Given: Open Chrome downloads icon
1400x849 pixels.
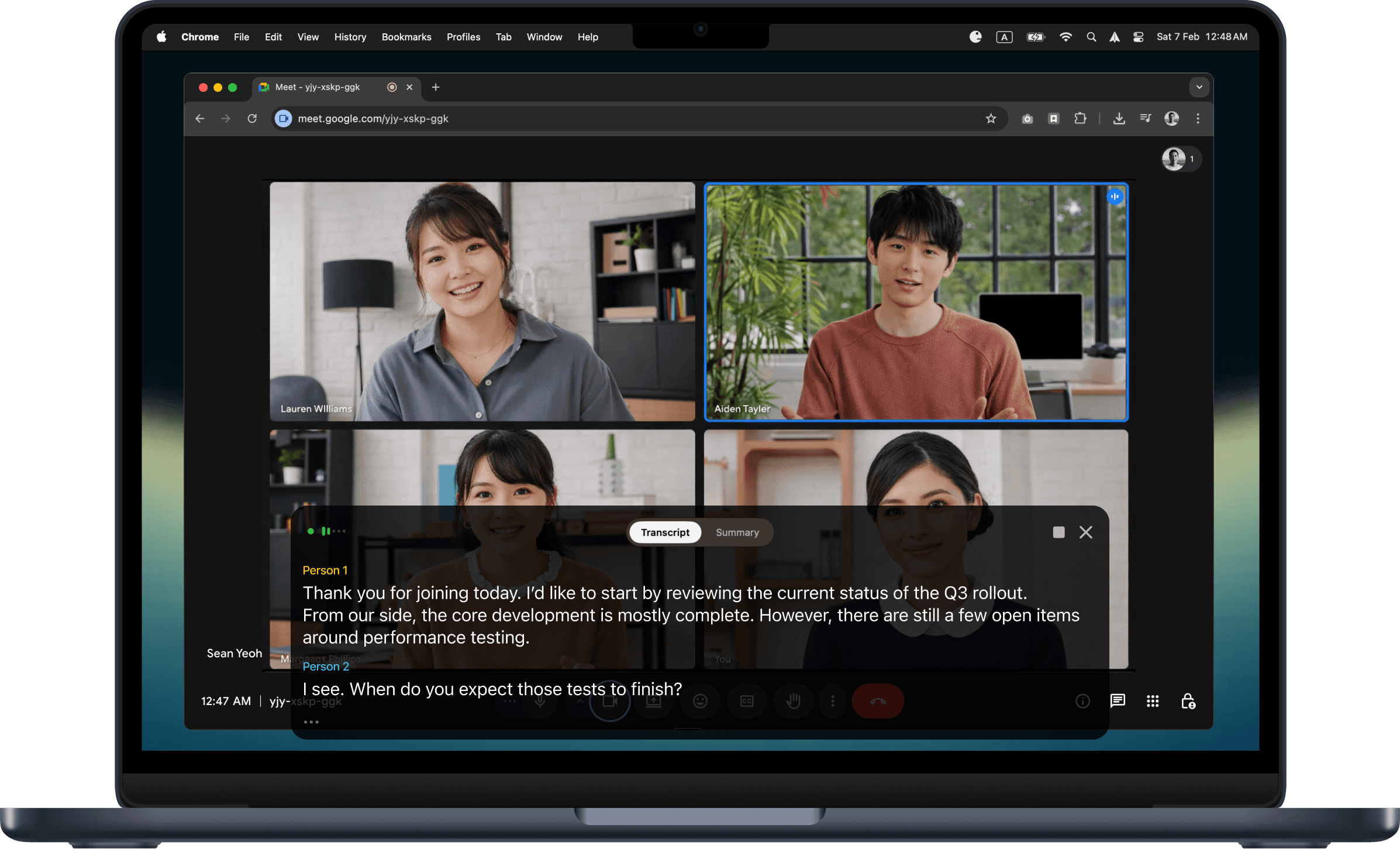Looking at the screenshot, I should tap(1119, 119).
